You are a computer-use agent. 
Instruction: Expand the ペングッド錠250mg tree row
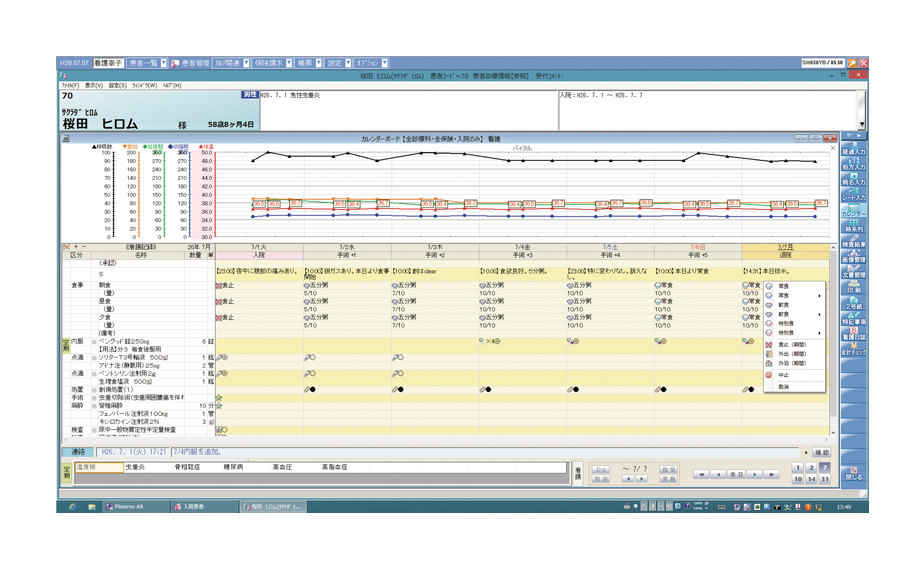[94, 340]
